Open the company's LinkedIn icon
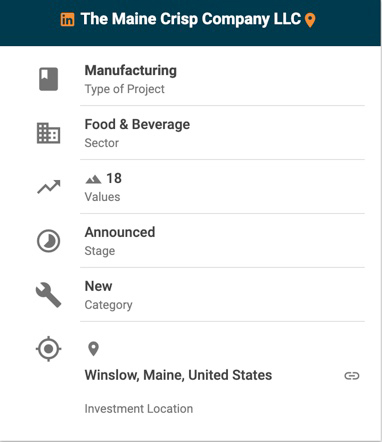The image size is (382, 442). click(x=67, y=20)
